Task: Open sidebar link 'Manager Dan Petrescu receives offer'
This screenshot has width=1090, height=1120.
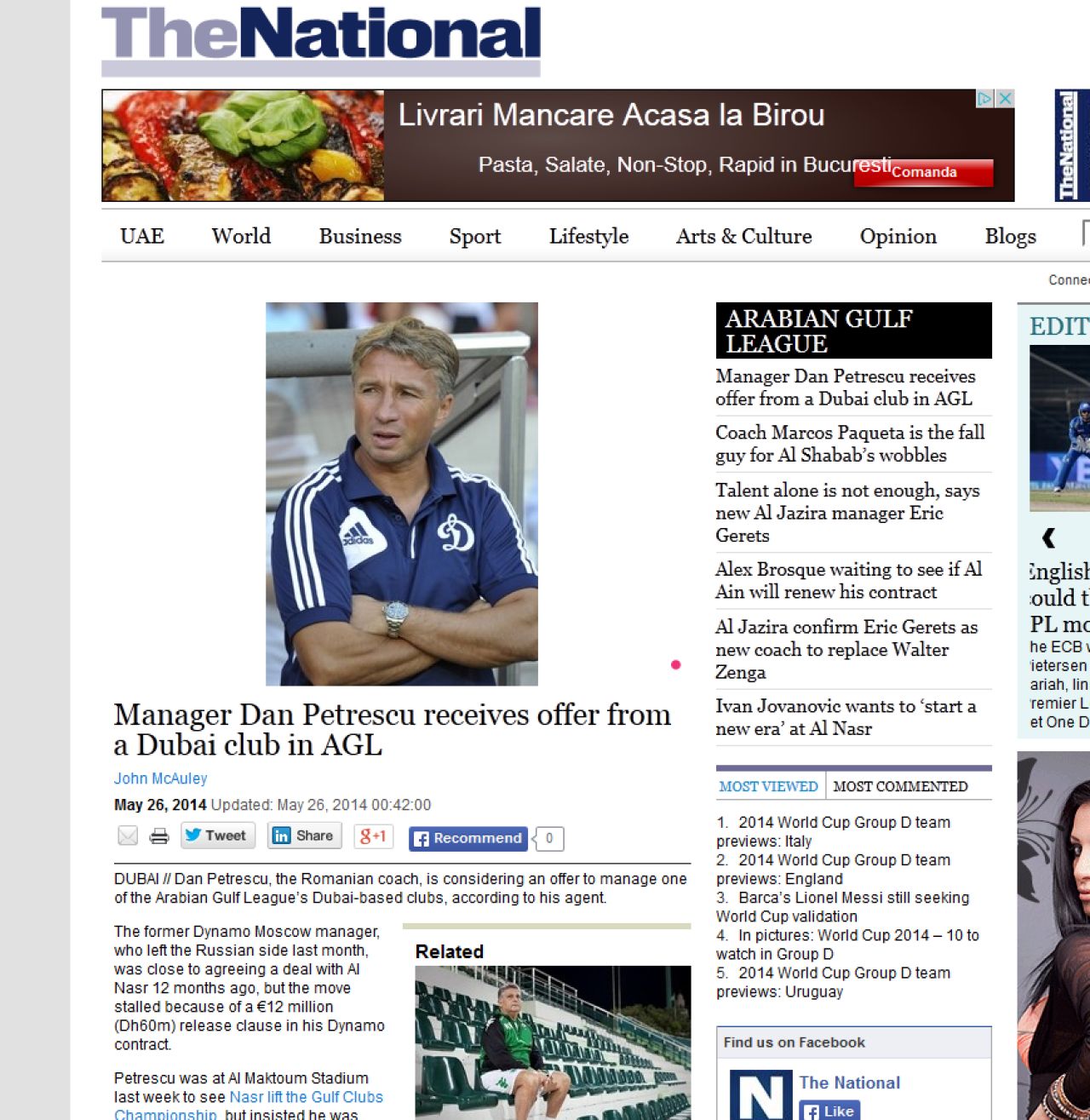Action: (x=846, y=387)
